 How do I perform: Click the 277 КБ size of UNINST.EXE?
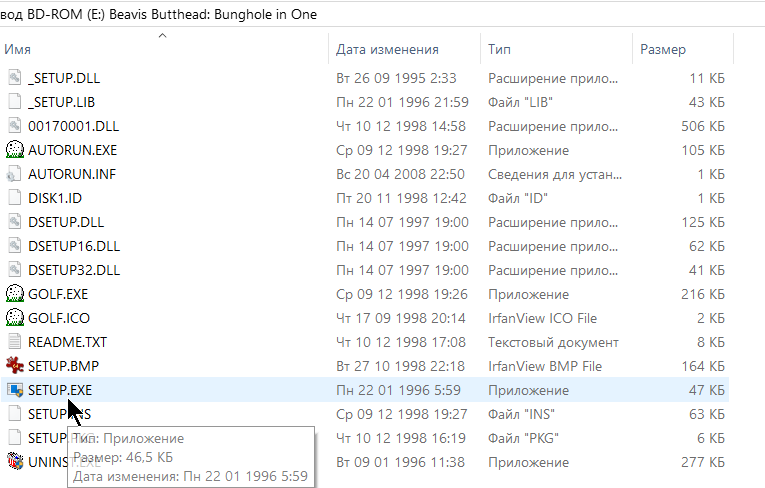click(x=703, y=462)
